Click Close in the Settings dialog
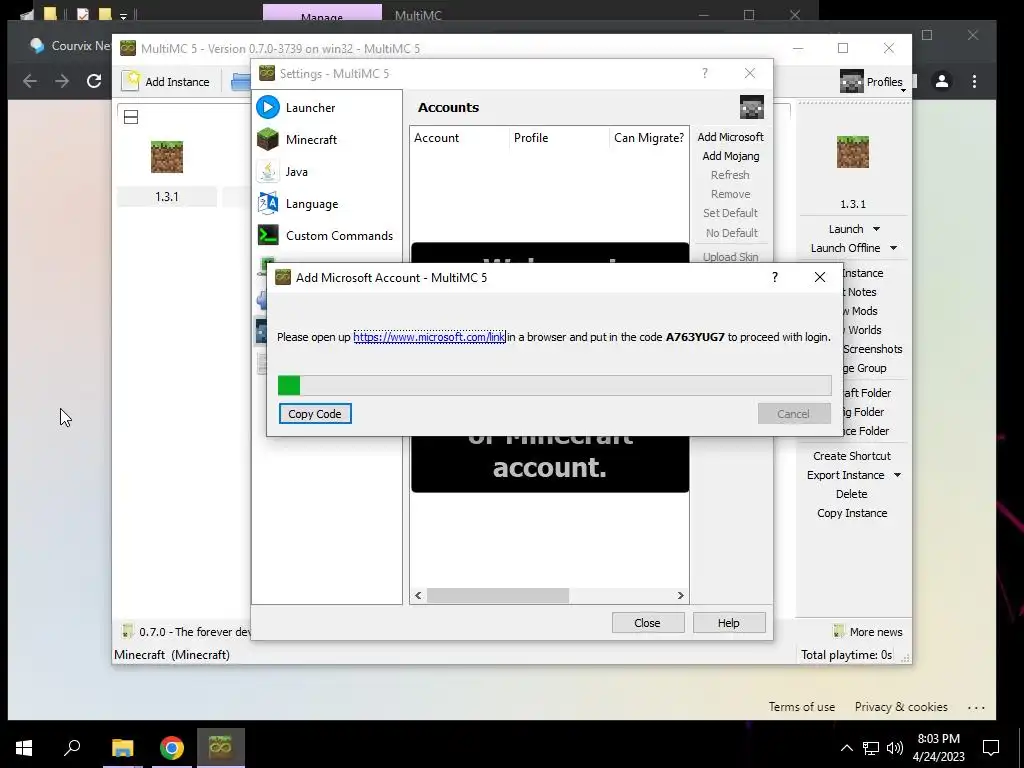This screenshot has width=1024, height=768. [x=648, y=623]
